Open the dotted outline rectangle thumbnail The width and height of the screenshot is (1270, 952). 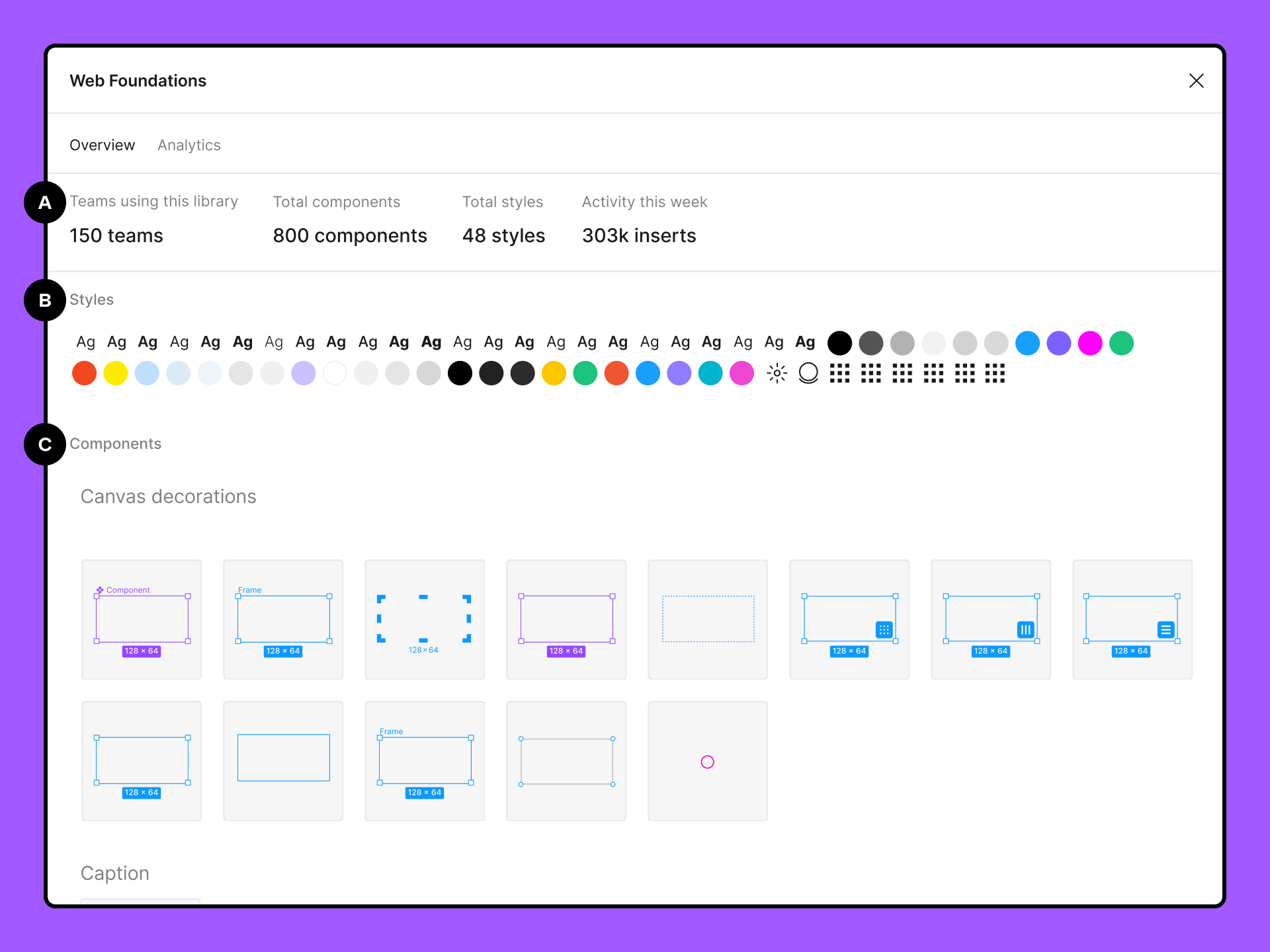coord(708,619)
